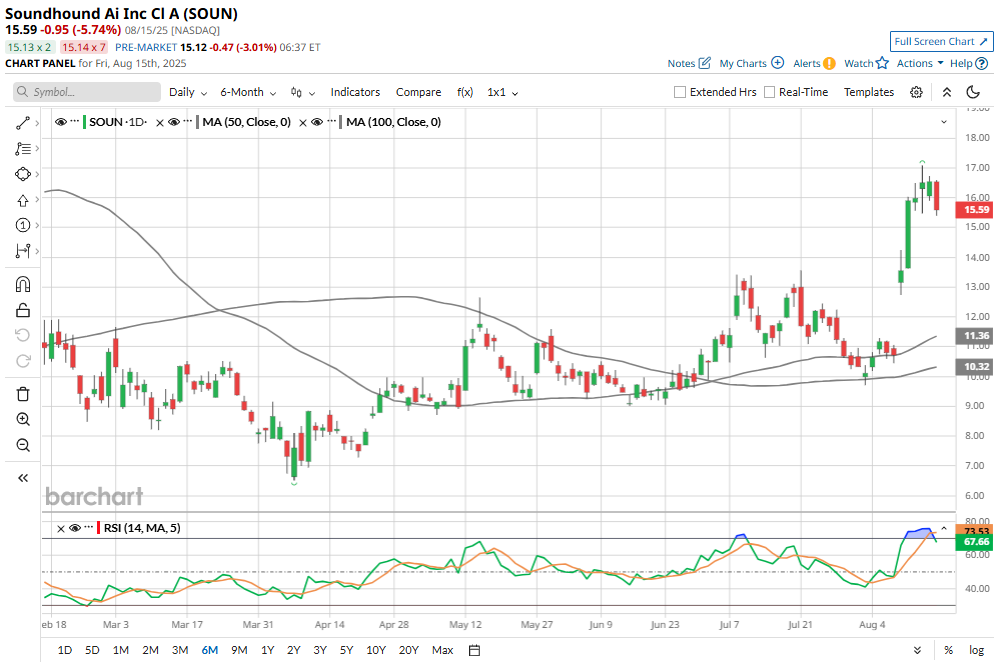Open chart settings gear

(x=916, y=93)
